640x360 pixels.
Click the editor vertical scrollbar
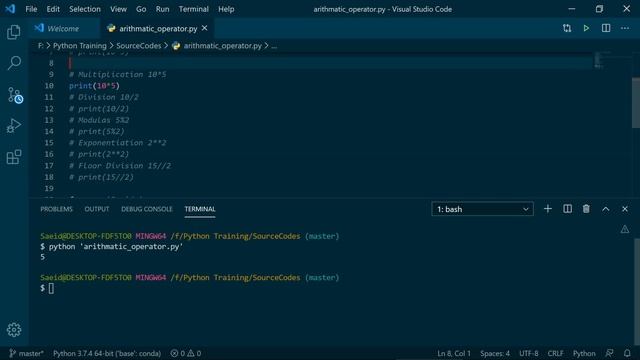636,103
